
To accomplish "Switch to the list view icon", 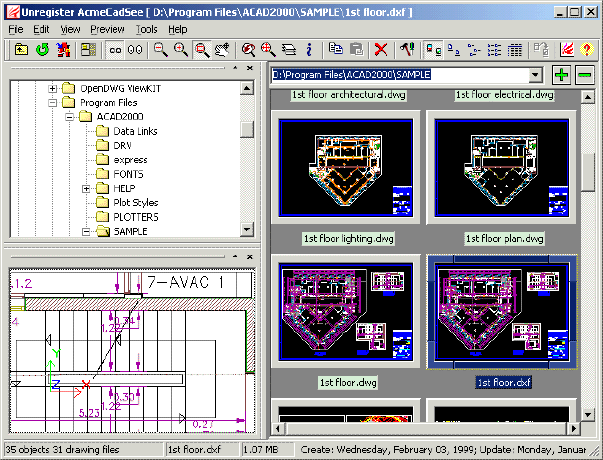I will 494,50.
